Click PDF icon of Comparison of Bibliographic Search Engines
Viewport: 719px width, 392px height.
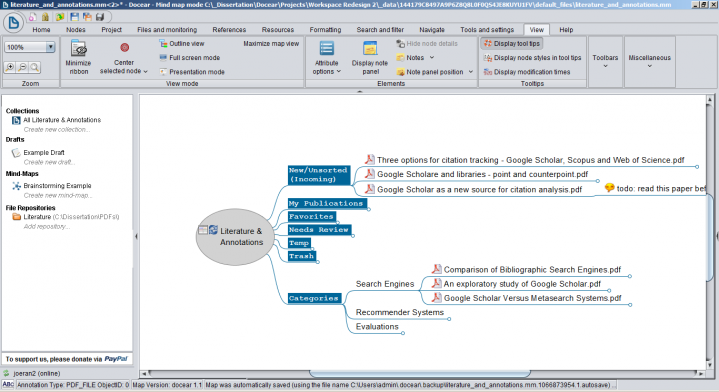[x=437, y=269]
